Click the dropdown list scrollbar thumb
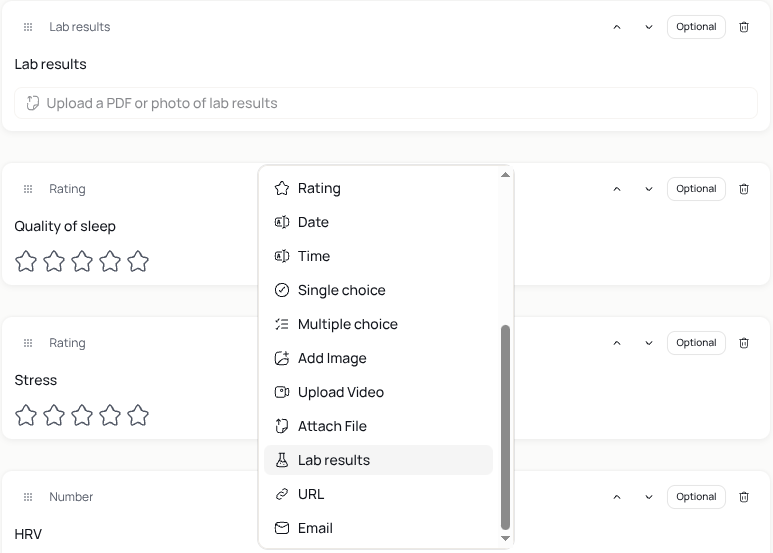This screenshot has height=553, width=773. pos(505,427)
